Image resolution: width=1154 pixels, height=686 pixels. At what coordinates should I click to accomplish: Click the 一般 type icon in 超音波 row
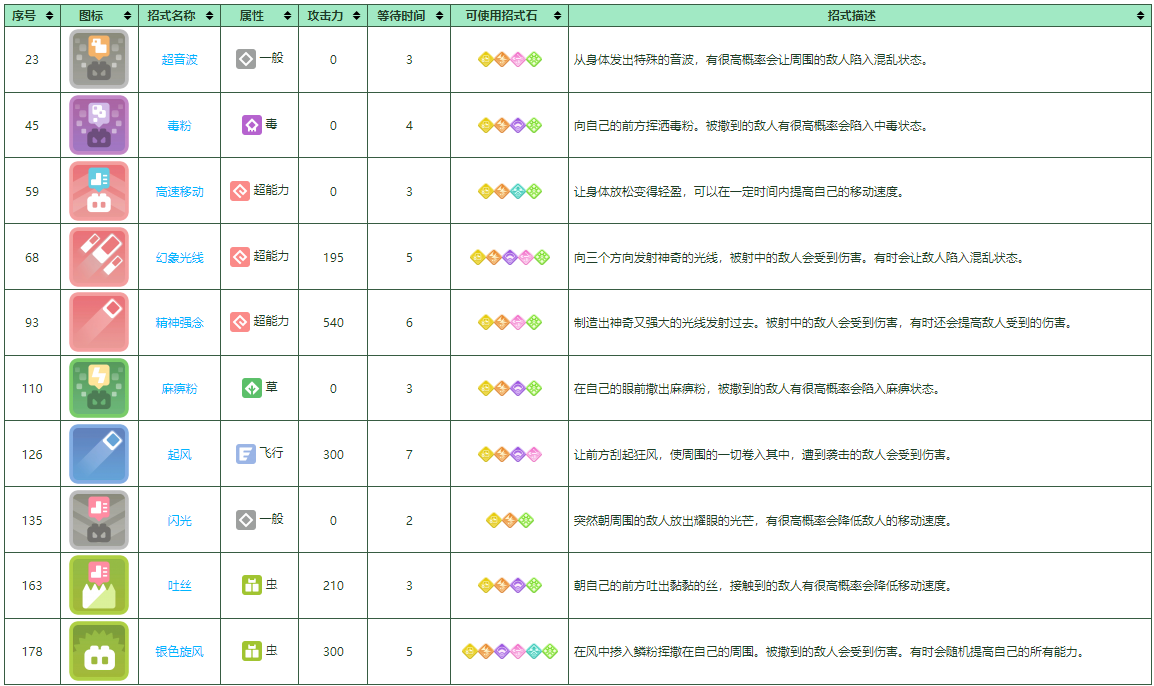coord(246,59)
